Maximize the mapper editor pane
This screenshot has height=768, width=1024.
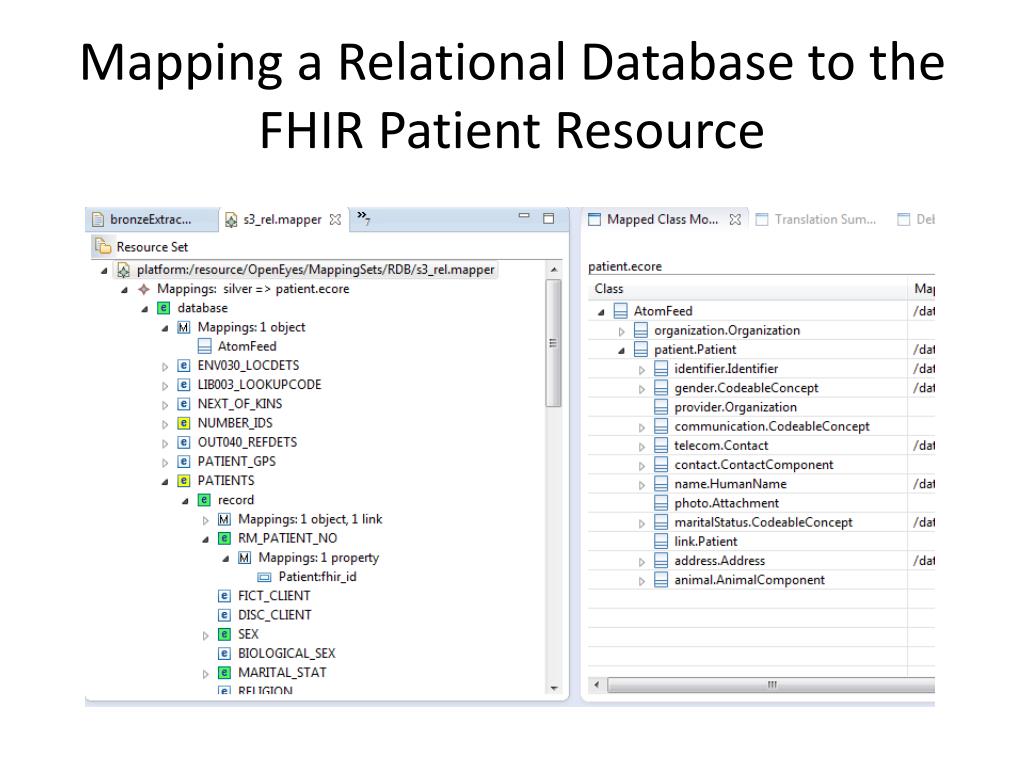coord(549,218)
